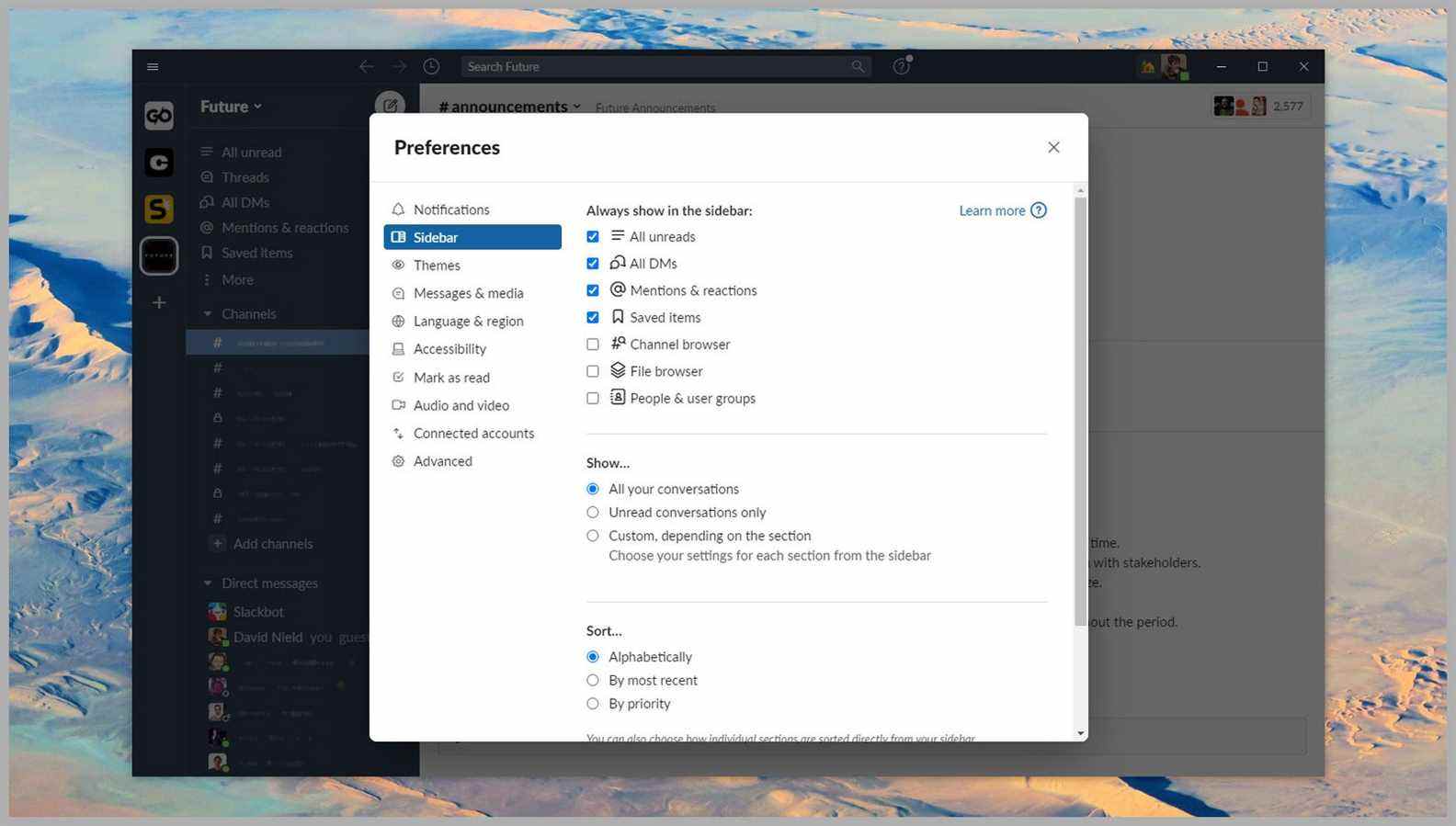
Task: Click the Learn more link
Action: (x=992, y=210)
